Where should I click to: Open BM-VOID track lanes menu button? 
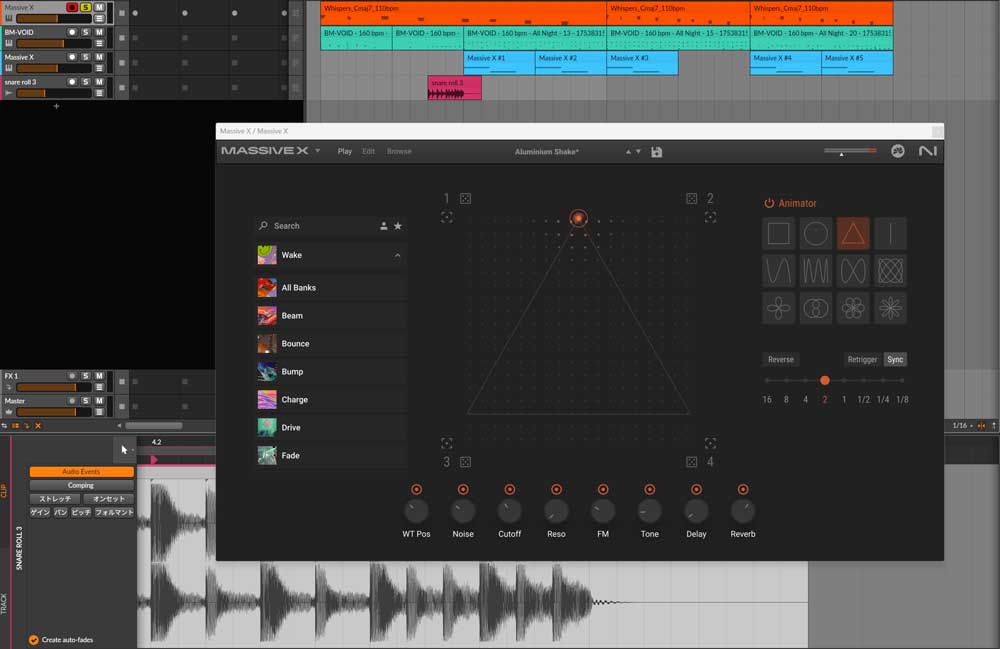[x=99, y=43]
